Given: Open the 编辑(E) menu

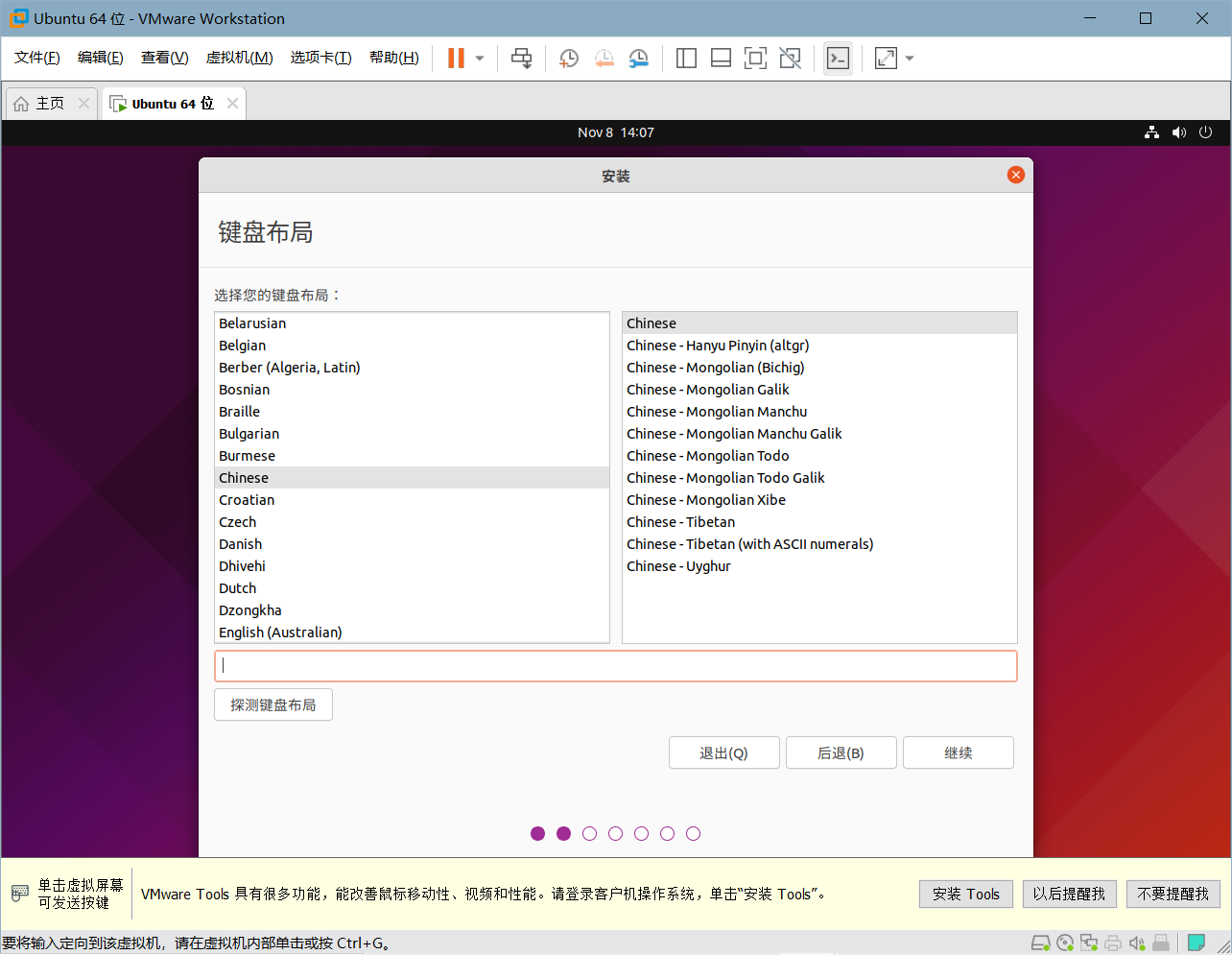Looking at the screenshot, I should (x=101, y=58).
